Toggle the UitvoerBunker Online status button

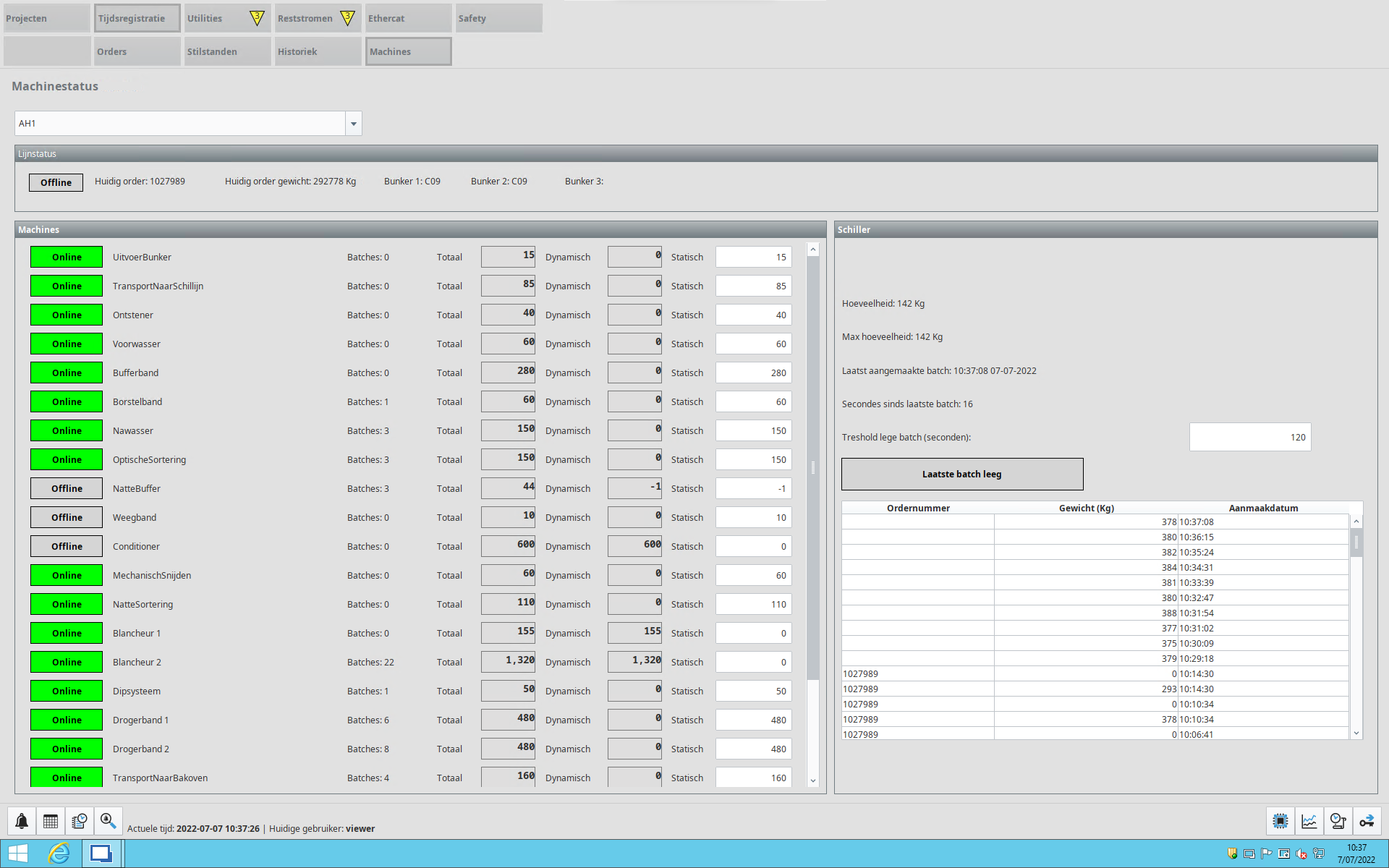point(67,257)
